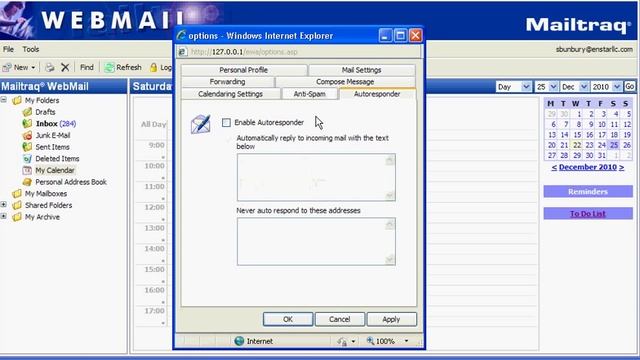The image size is (640, 360).
Task: Click the 12:00 time slot label
Action: (155, 207)
